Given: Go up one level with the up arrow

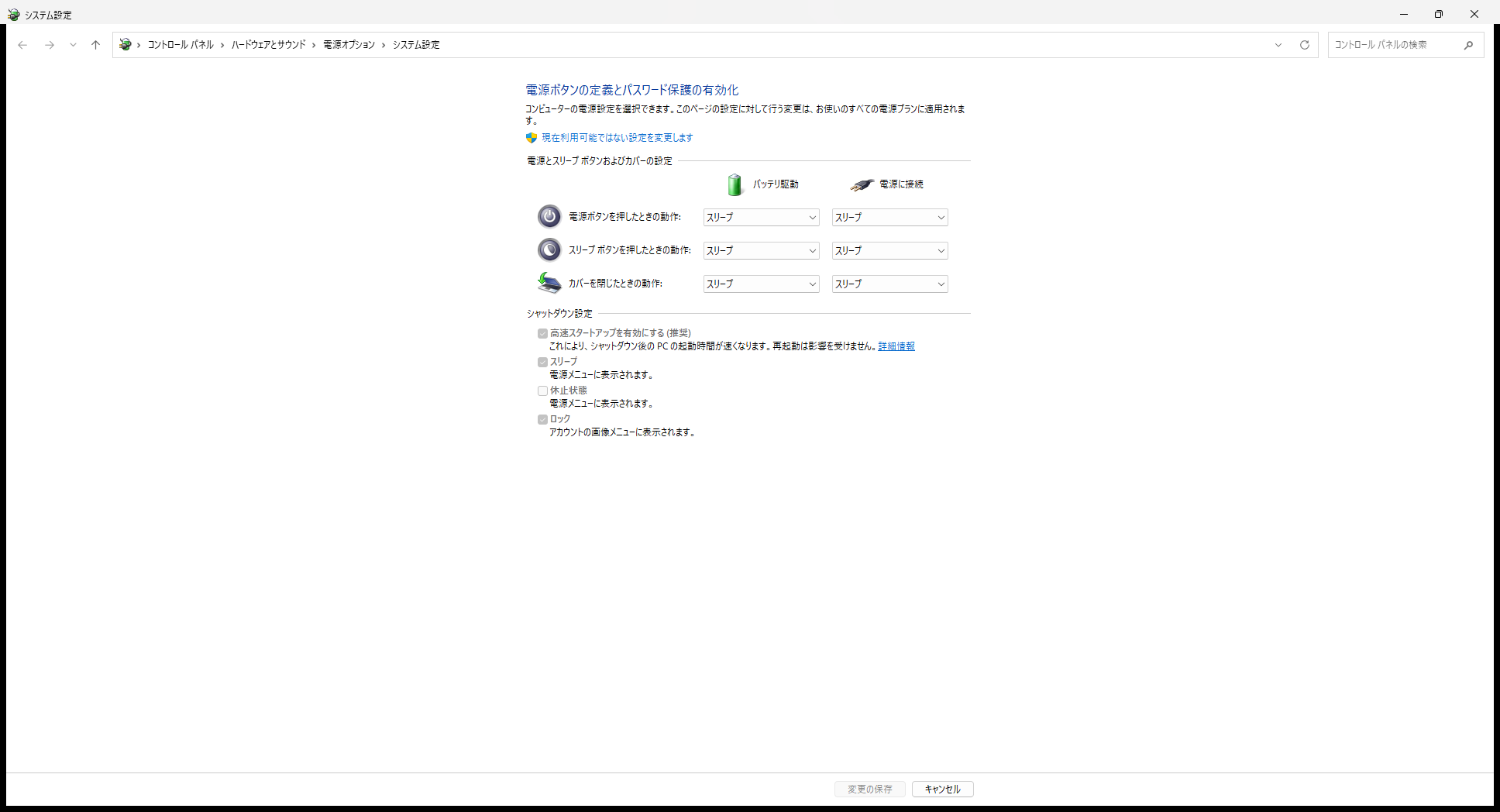Looking at the screenshot, I should pos(95,45).
